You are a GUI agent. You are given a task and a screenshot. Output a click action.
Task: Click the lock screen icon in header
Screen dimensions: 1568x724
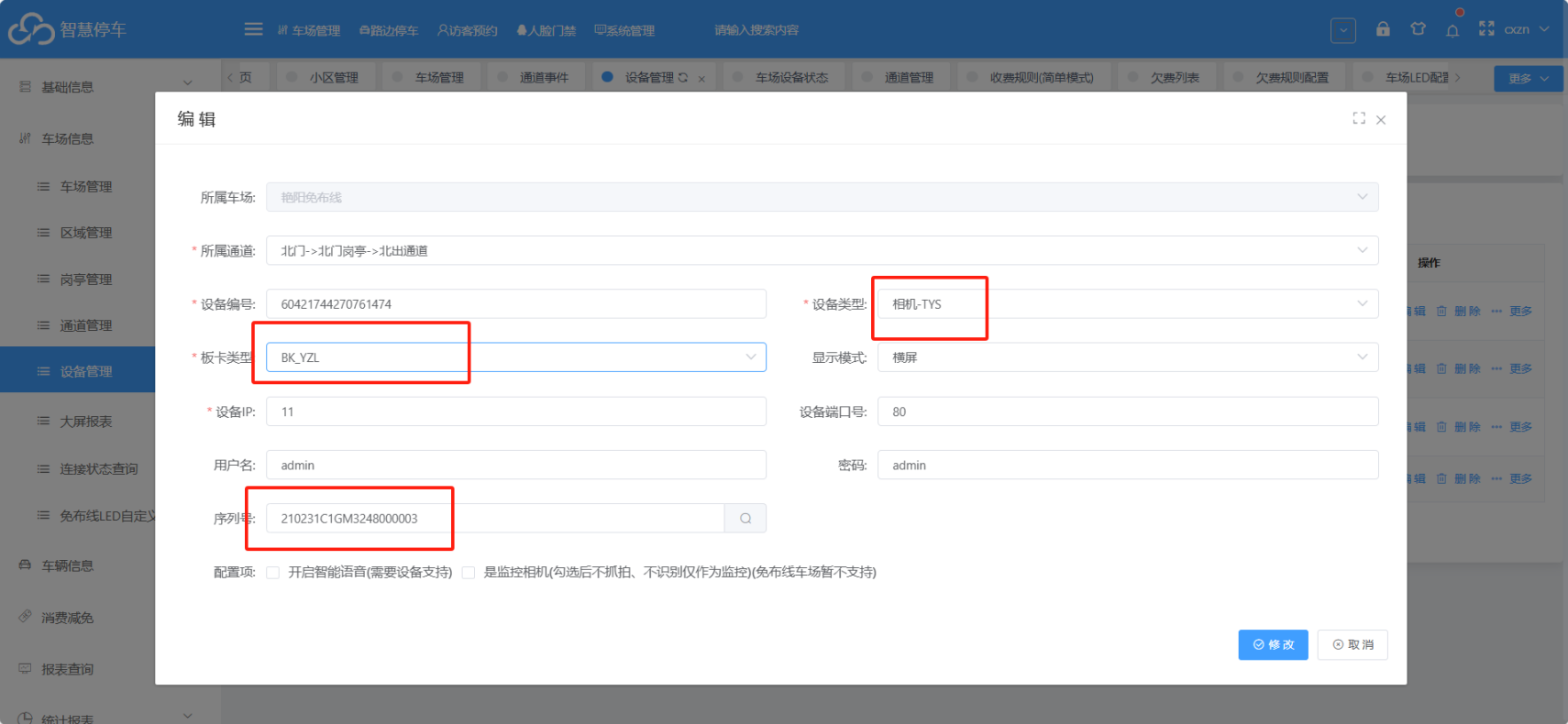(1383, 29)
